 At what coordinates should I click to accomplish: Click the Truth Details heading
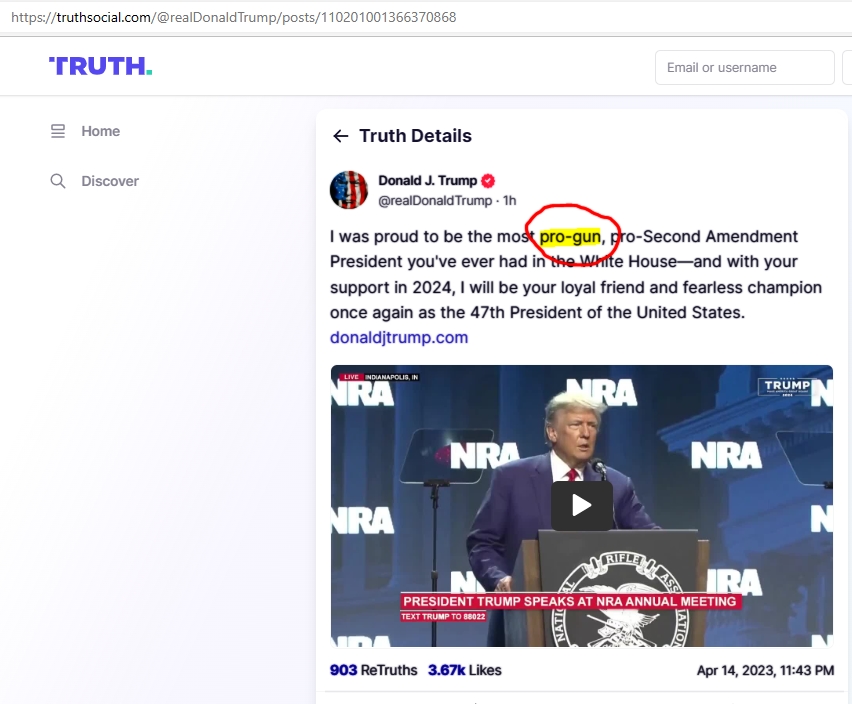[415, 136]
